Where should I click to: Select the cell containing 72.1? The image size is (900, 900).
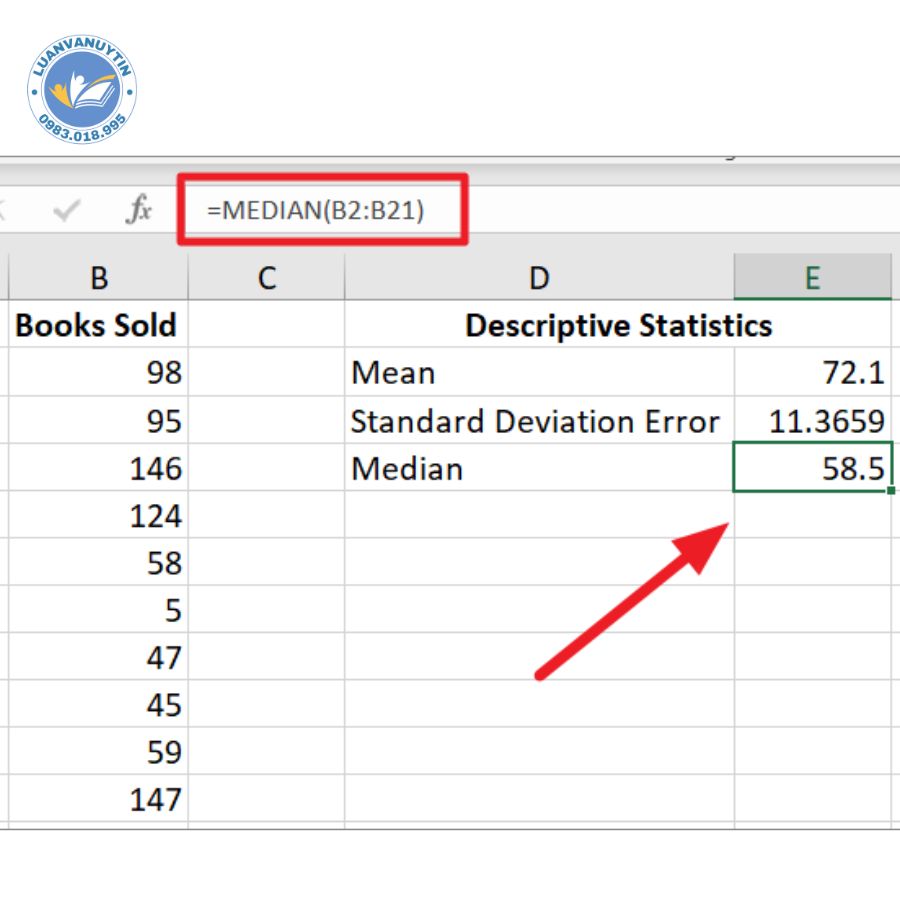812,373
